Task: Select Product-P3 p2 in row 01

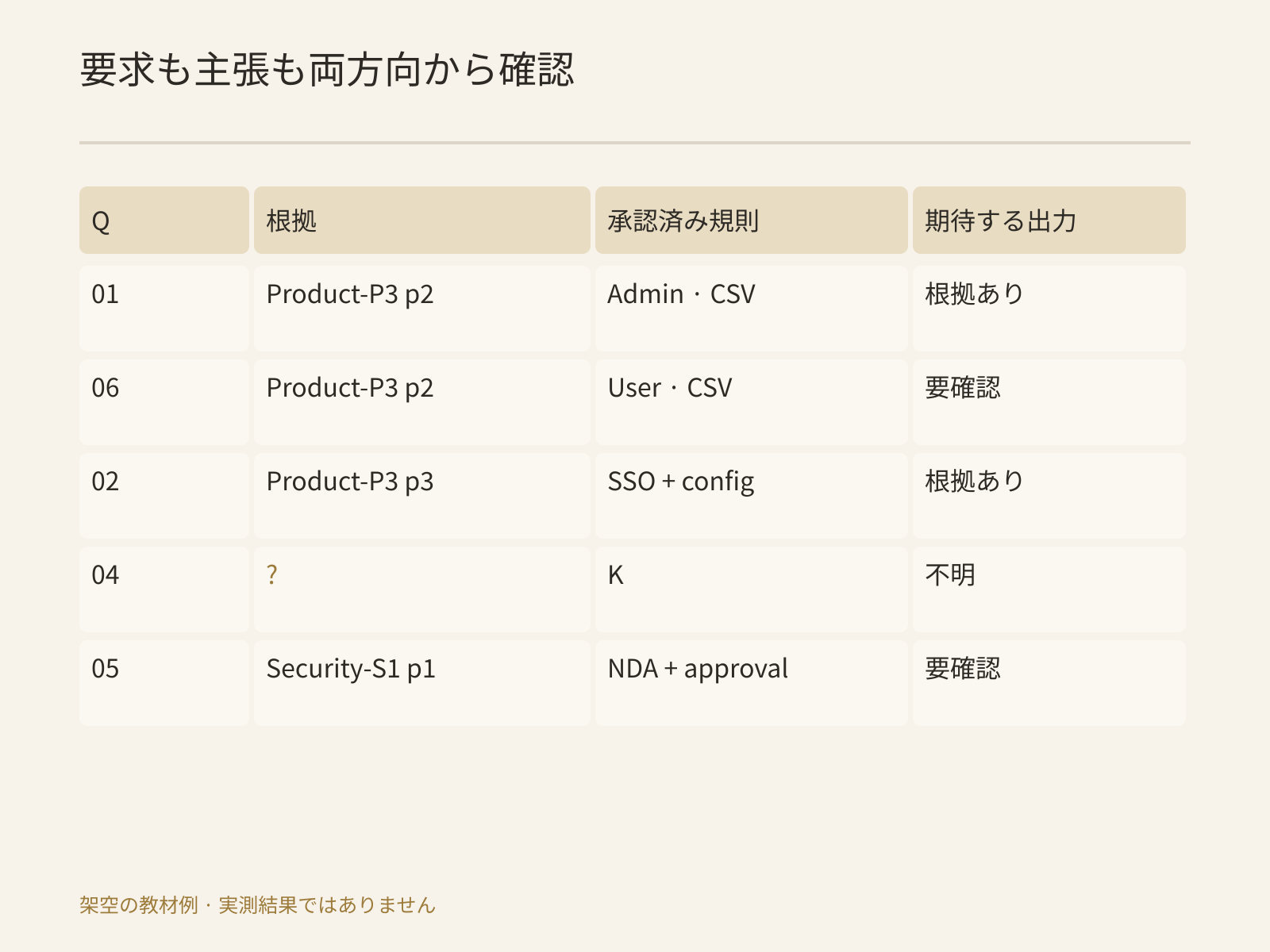Action: click(422, 309)
